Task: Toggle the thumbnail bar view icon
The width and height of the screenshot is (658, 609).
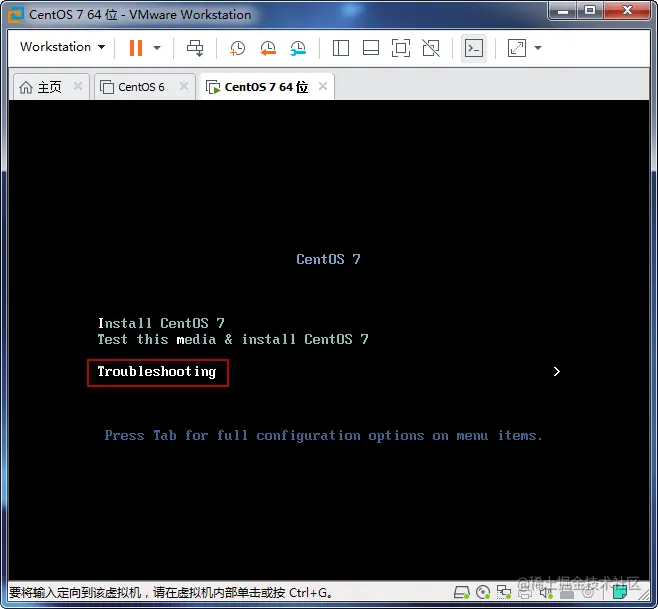Action: pos(371,48)
